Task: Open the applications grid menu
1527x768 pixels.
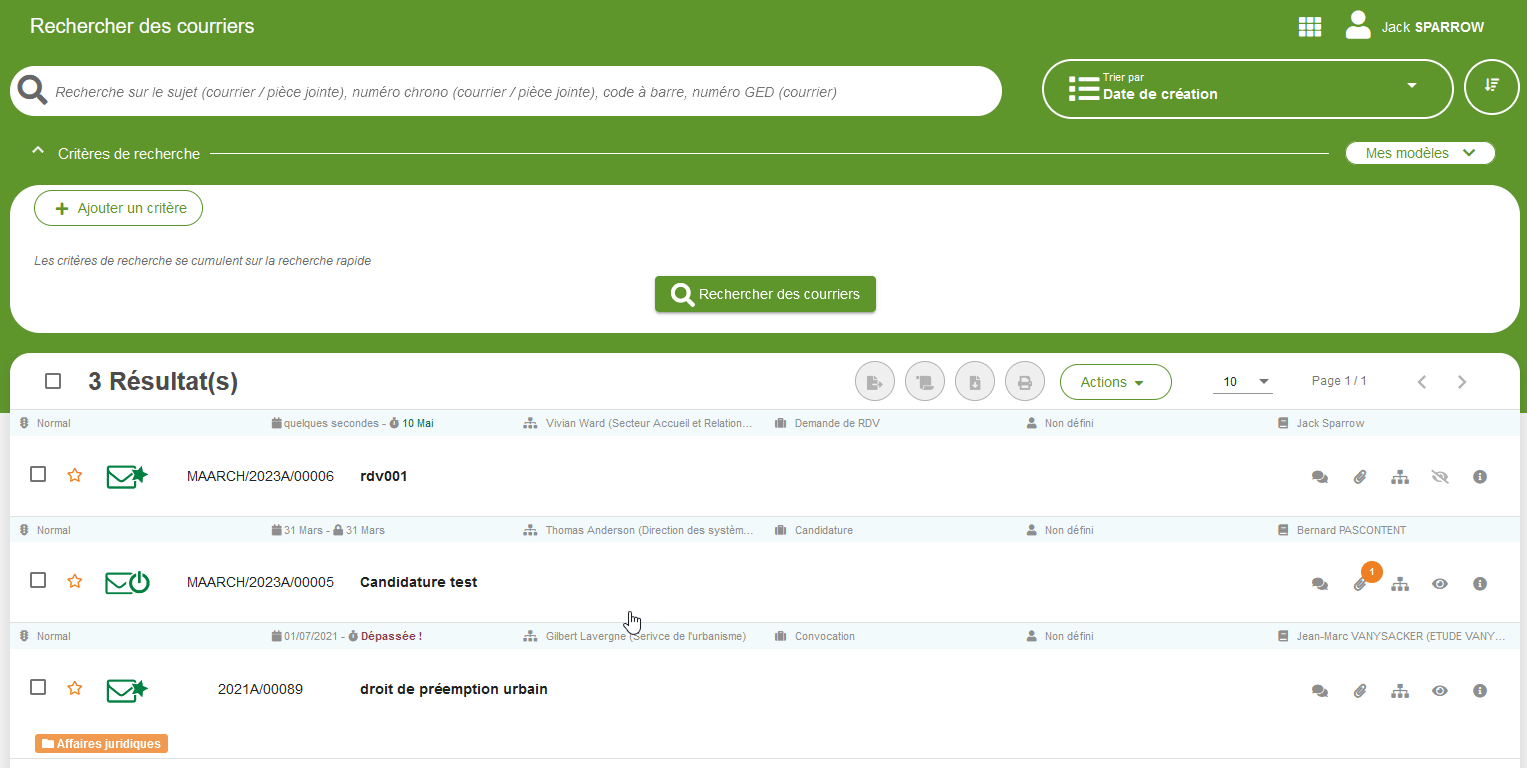Action: (x=1309, y=27)
